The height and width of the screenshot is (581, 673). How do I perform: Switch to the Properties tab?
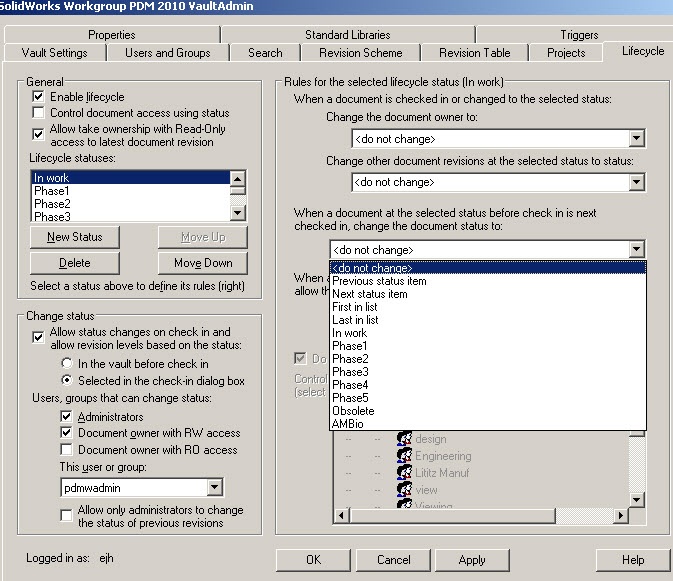pyautogui.click(x=112, y=34)
